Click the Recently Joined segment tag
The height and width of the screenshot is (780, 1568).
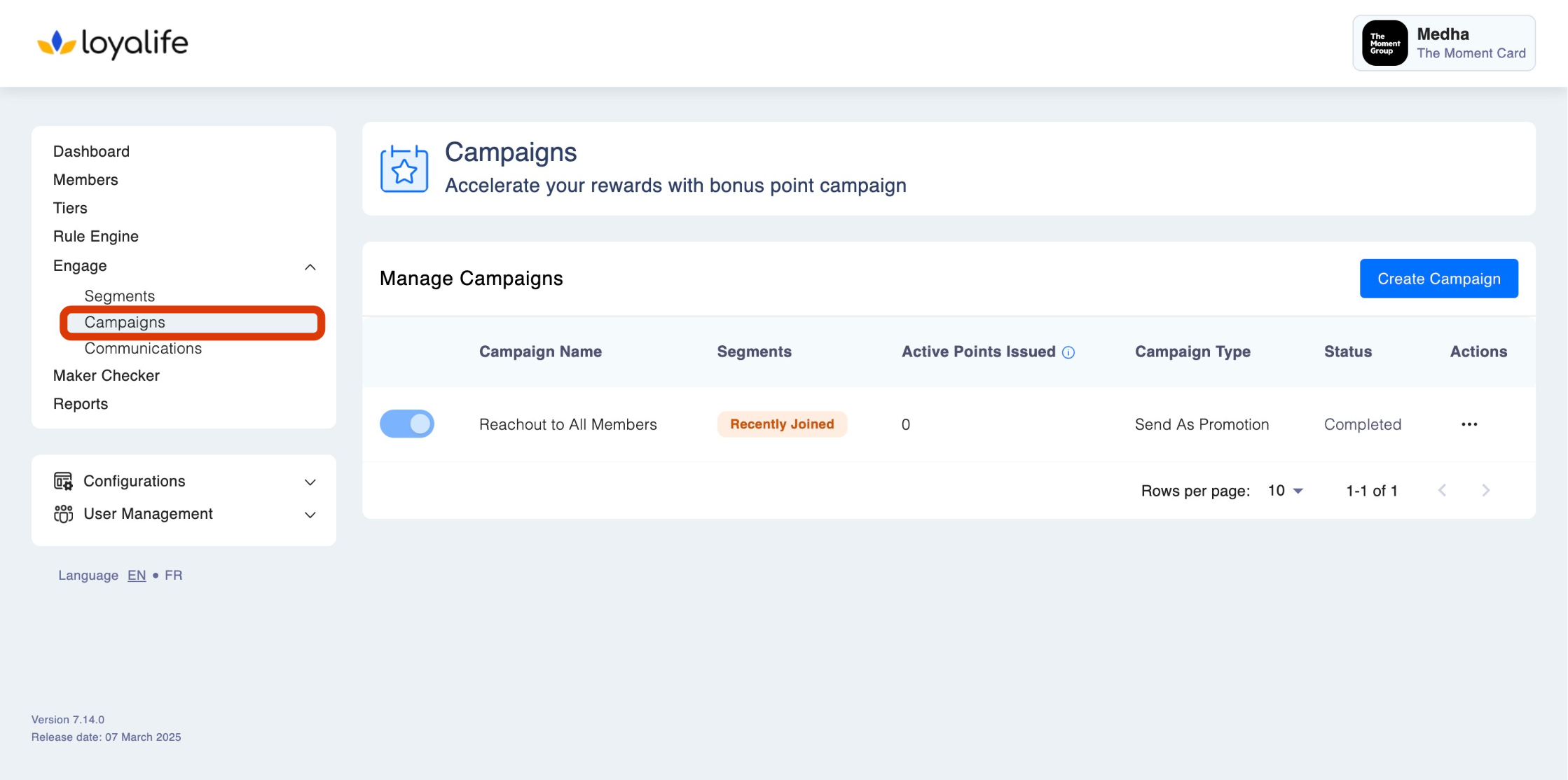click(x=782, y=424)
